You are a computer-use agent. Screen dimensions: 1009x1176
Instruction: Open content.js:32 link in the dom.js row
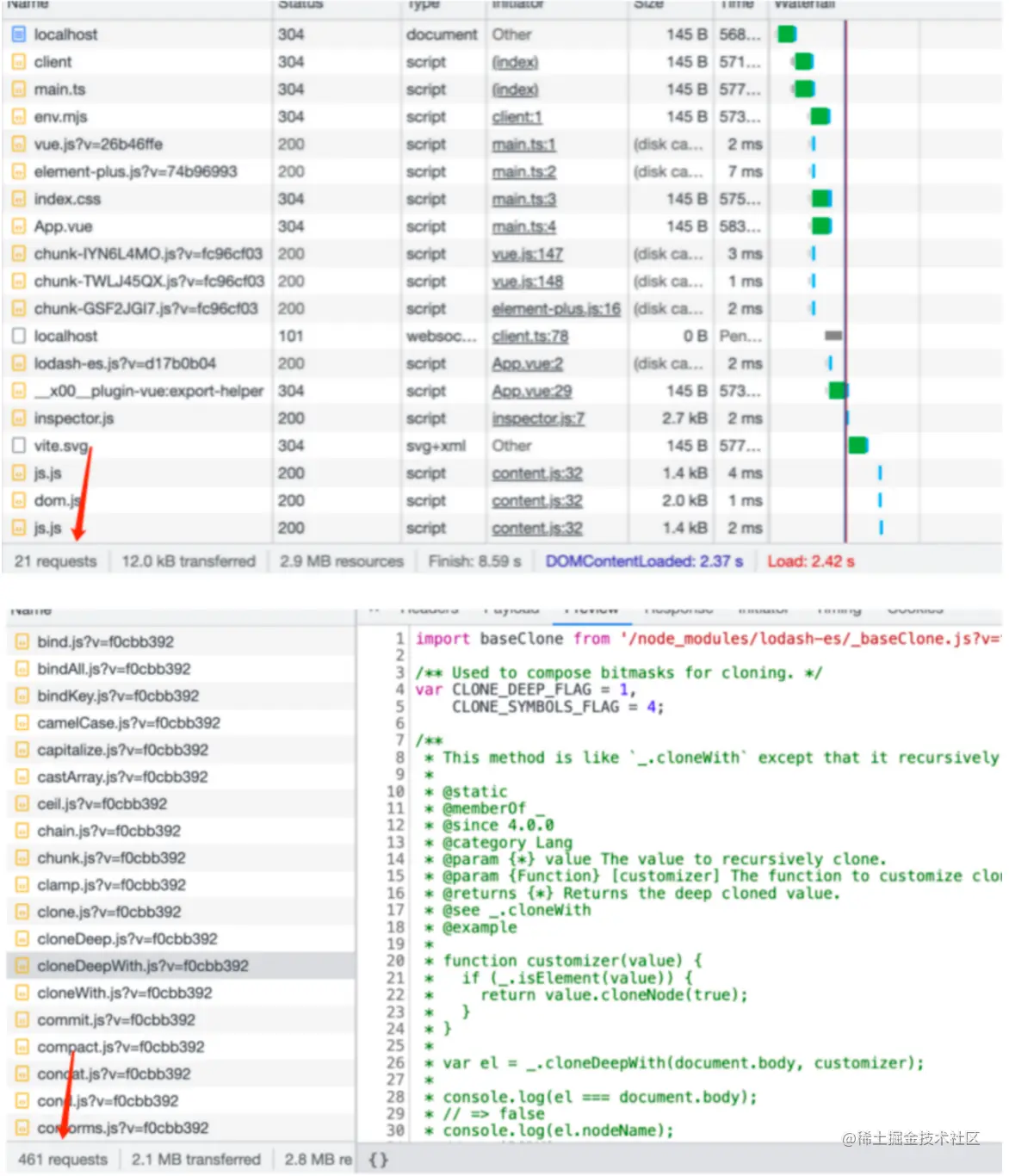point(537,500)
